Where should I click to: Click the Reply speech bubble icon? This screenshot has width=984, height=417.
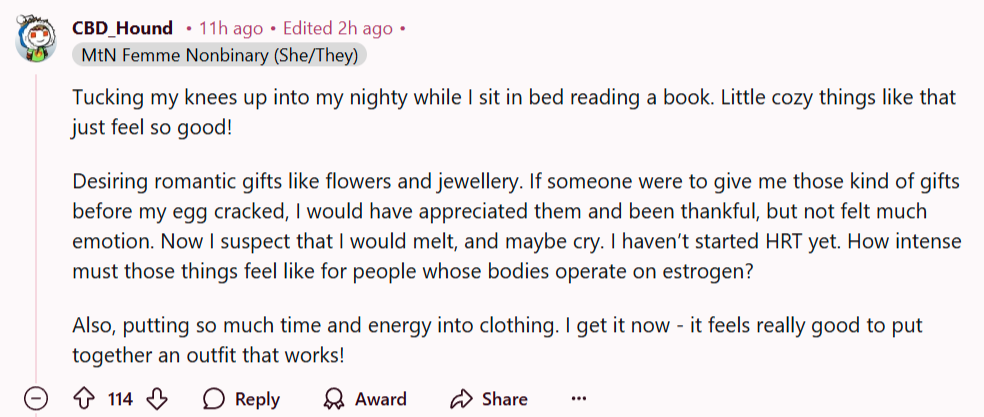(x=215, y=399)
